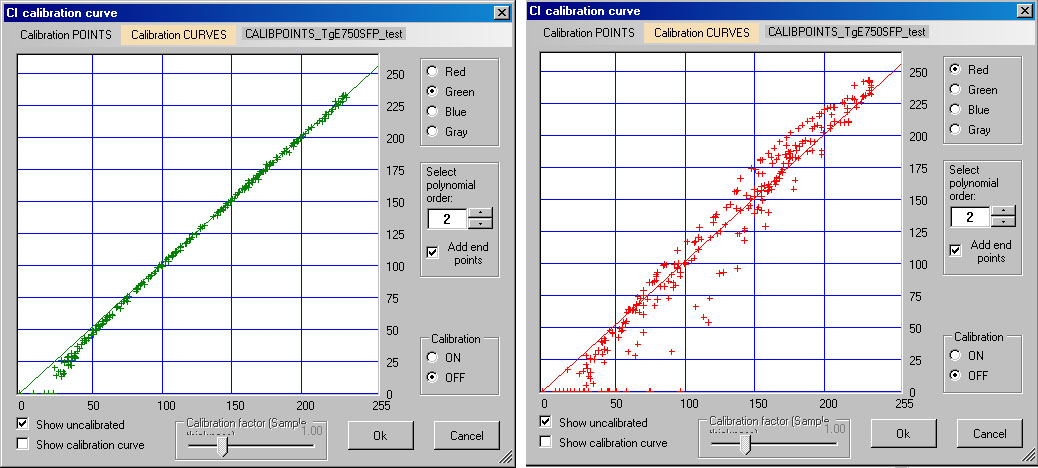
Task: Click CALIBPOINTS_TgE750SFP_test label in left window
Action: 325,34
